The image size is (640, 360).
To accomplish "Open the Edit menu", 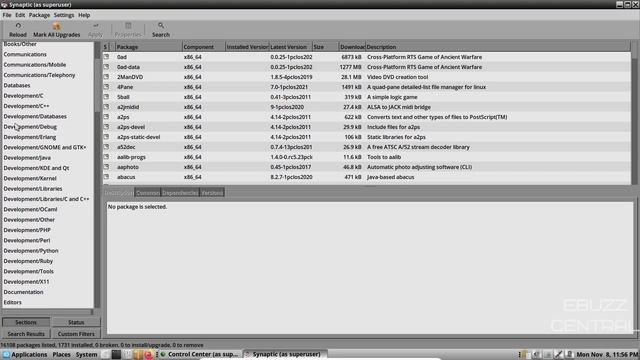I will (20, 15).
